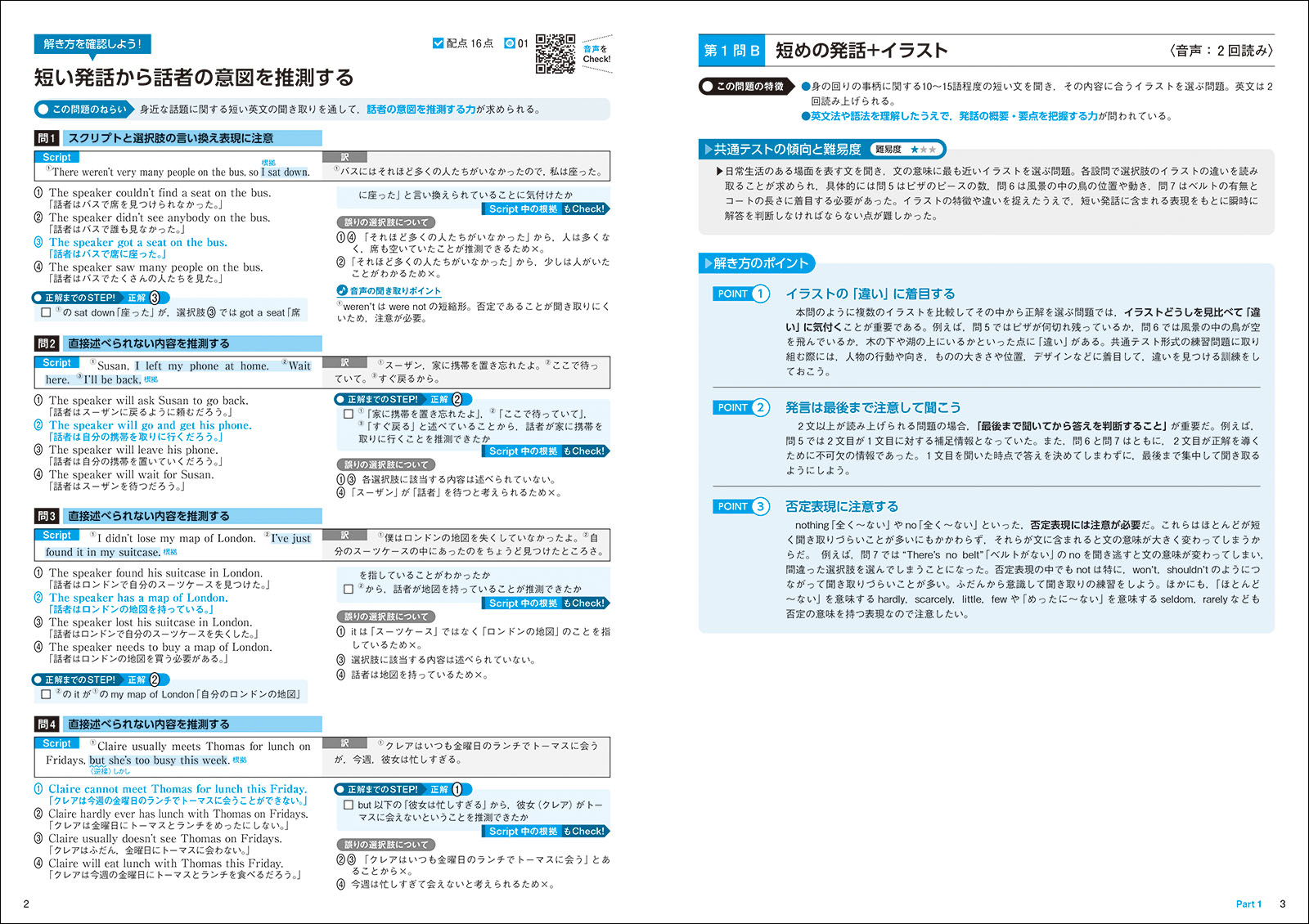
Task: Click the 音声の聞き取りポイント headphone icon
Action: [342, 290]
